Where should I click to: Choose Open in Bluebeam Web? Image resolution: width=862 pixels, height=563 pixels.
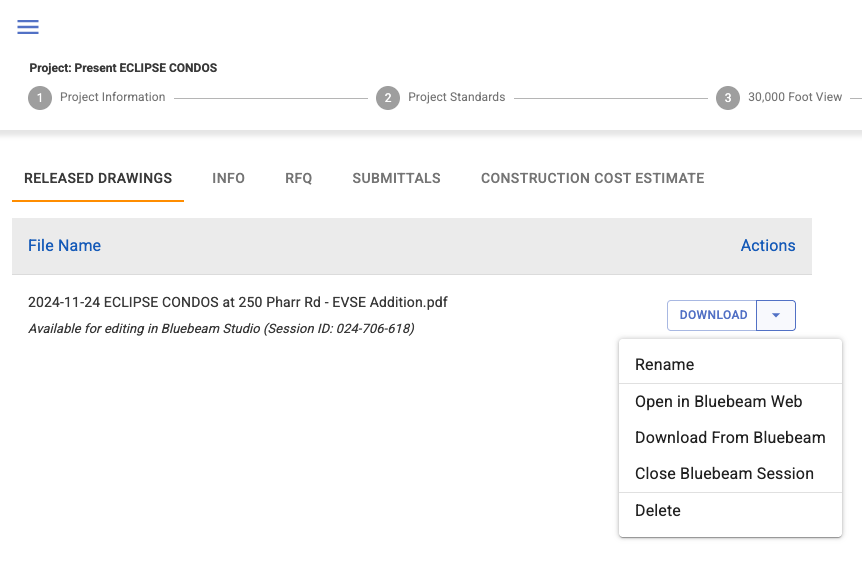718,402
